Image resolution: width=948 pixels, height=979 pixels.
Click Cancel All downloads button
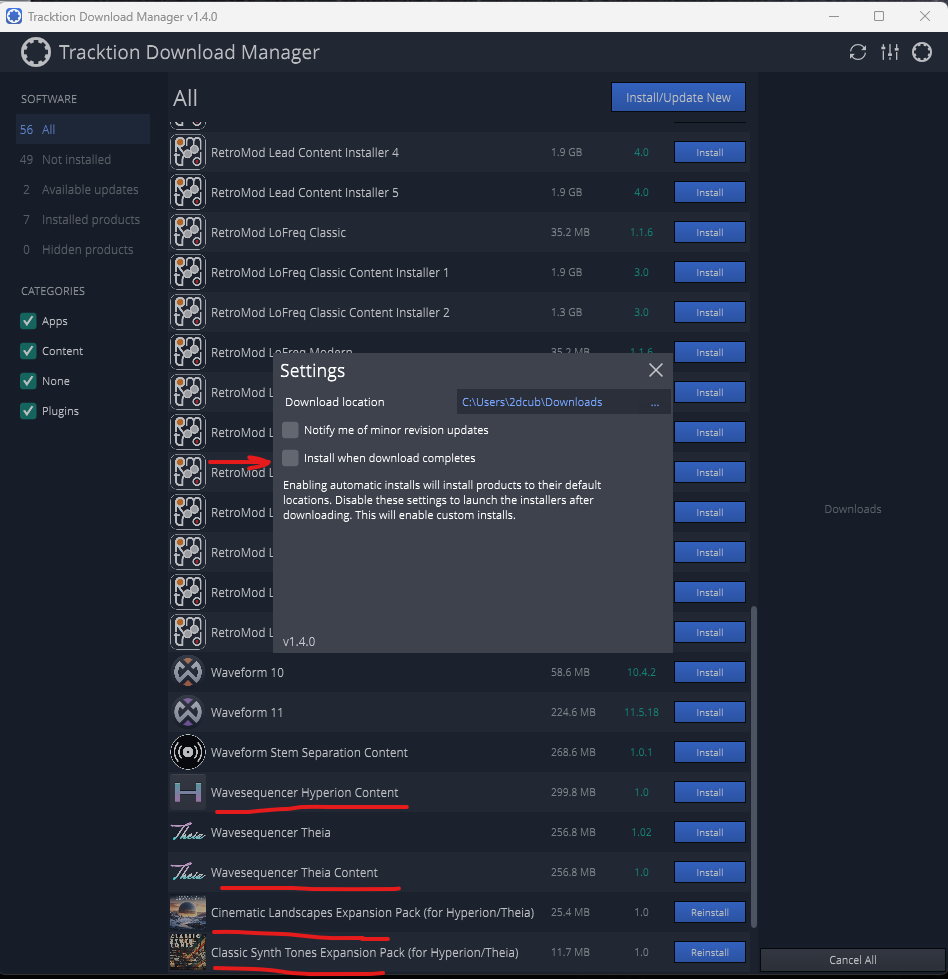pos(852,960)
